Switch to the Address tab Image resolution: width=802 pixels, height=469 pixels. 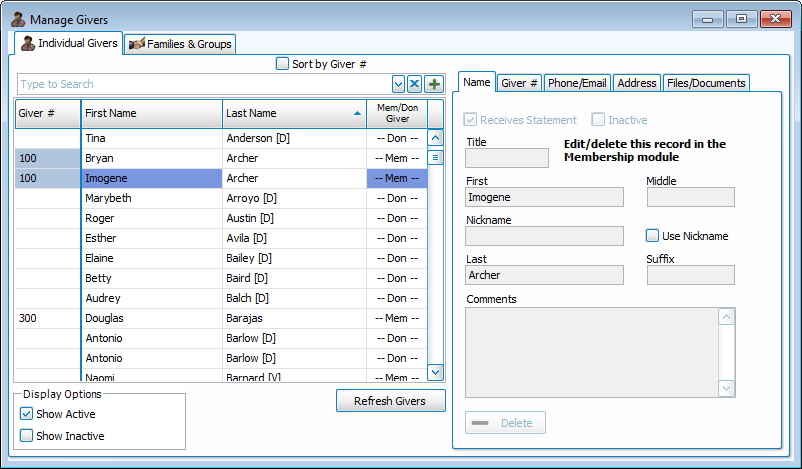[636, 83]
